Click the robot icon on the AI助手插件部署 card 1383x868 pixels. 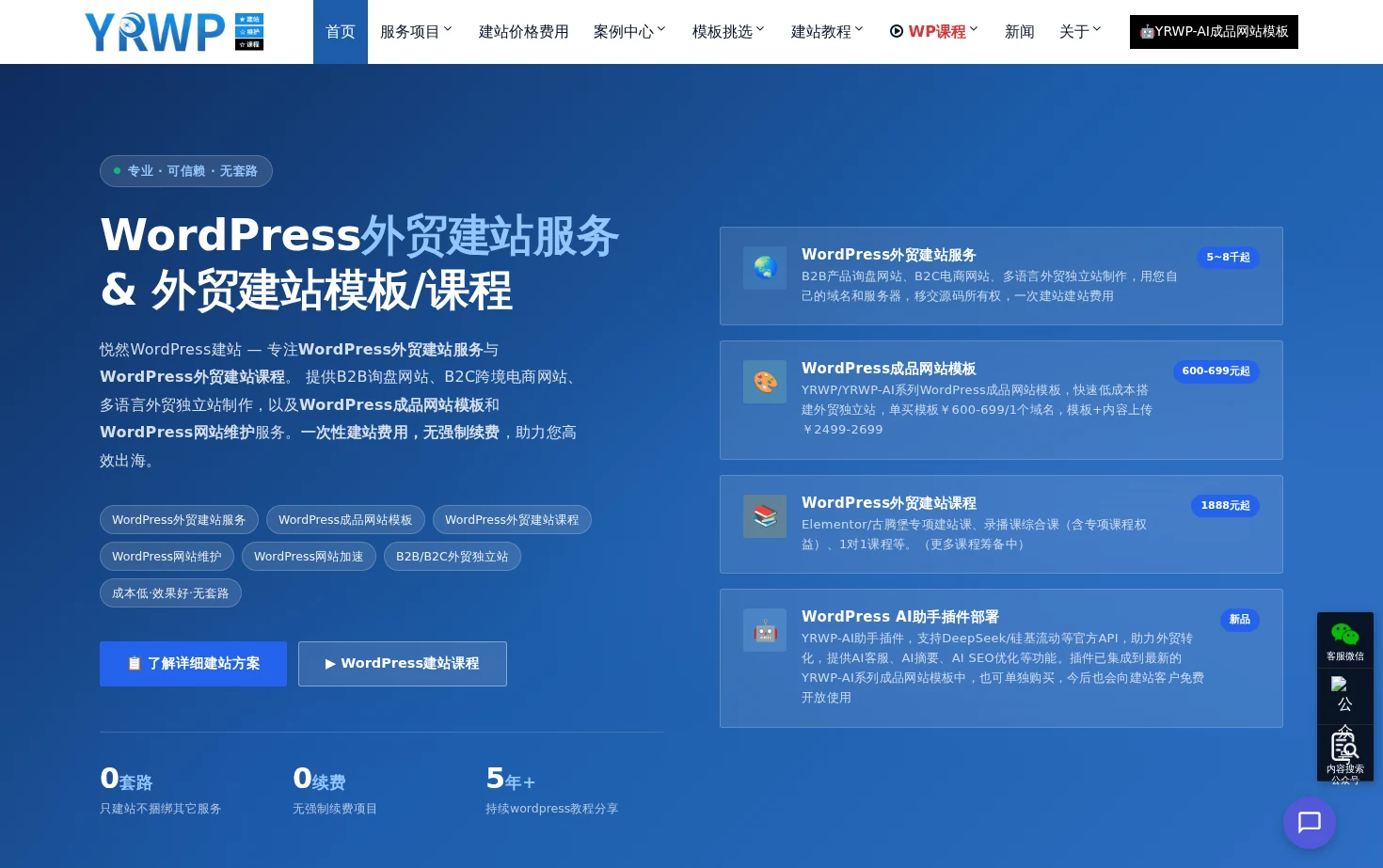pos(765,630)
